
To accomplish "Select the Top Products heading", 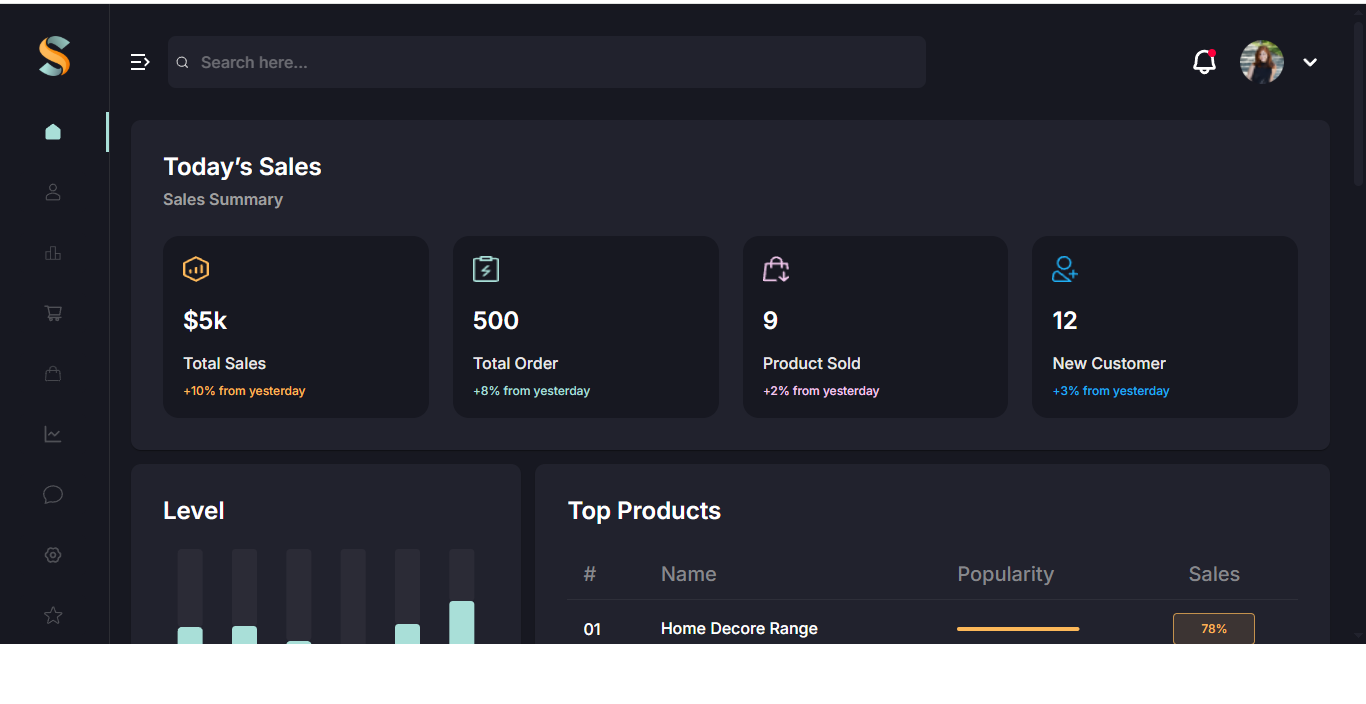I will 644,510.
